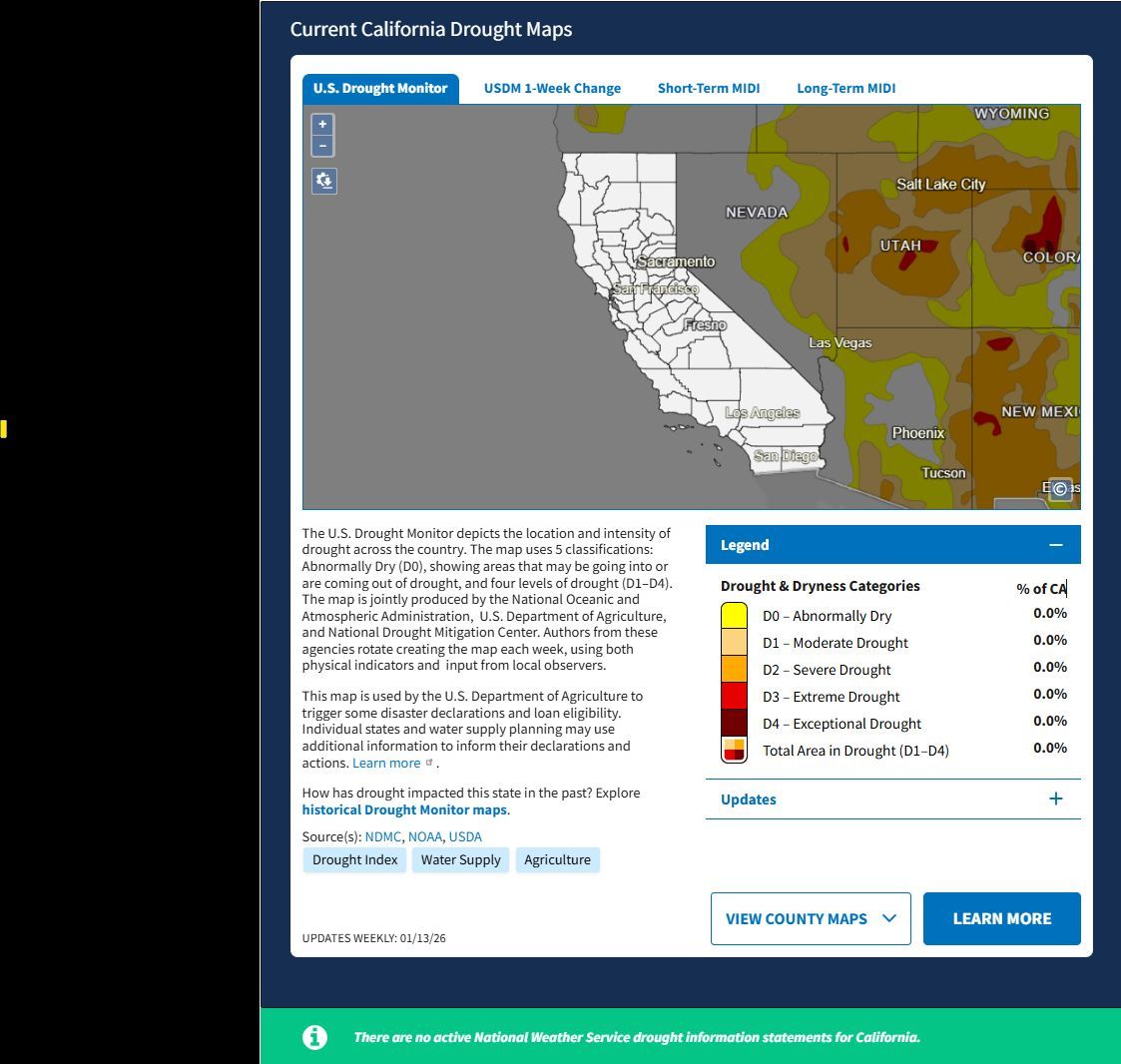Click the Fresno map label
Screen dimensions: 1121x1064
[705, 324]
